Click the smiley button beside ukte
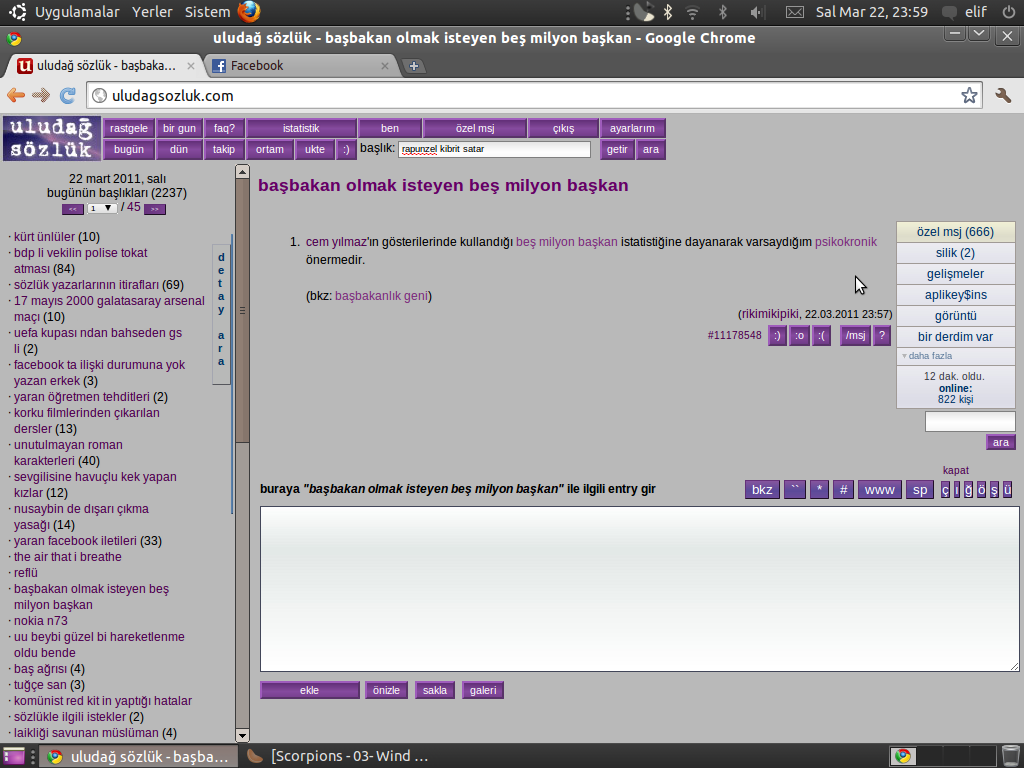The height and width of the screenshot is (768, 1024). pos(346,150)
